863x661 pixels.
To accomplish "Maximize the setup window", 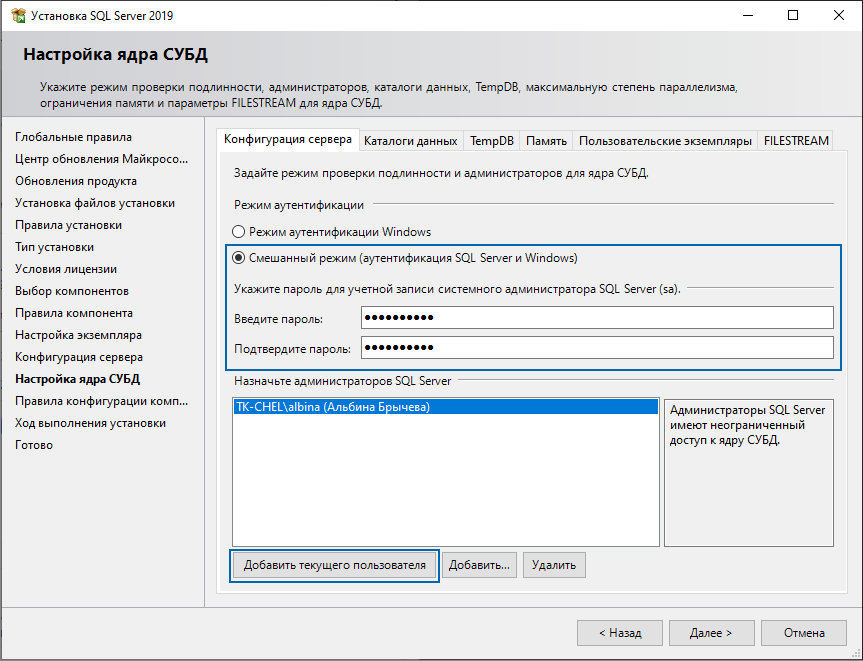I will (793, 15).
